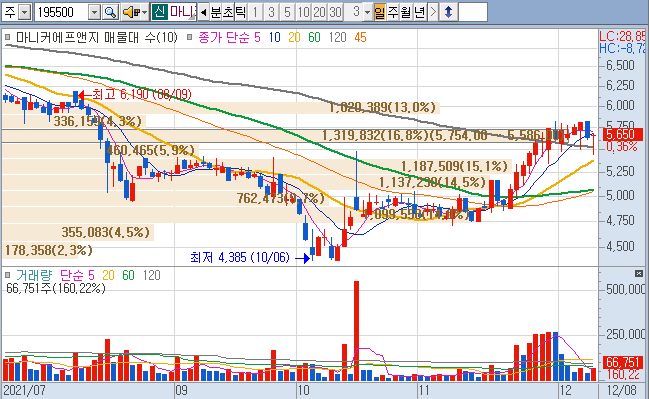Viewport: 649px width, 399px height.
Task: Click the blank input box in toolbar
Action: [x=473, y=12]
